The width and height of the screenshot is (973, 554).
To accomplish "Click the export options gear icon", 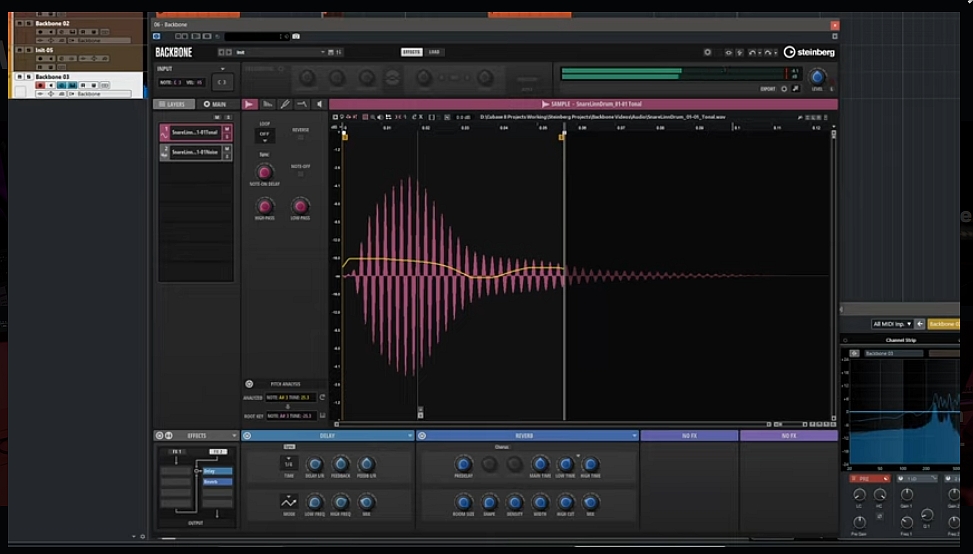I will [x=784, y=89].
